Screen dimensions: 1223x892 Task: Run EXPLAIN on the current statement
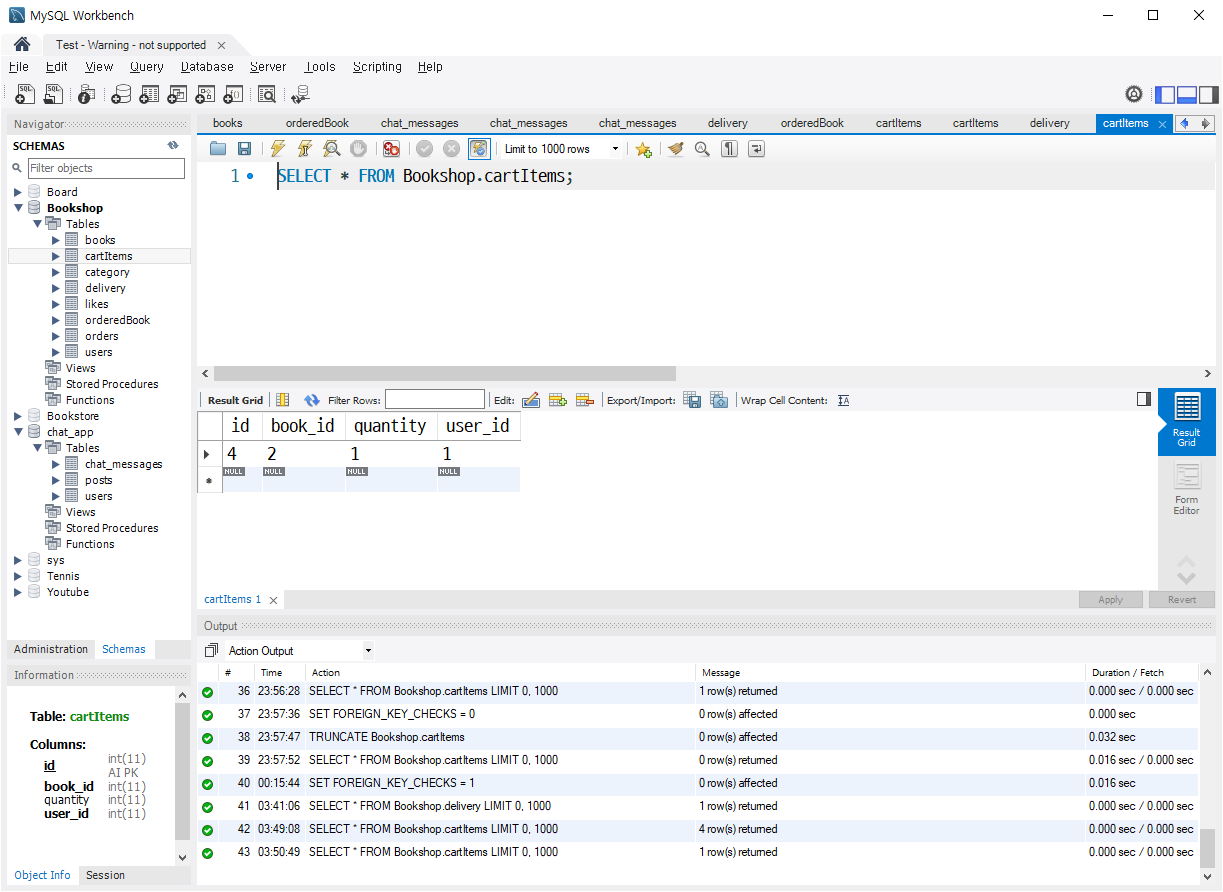(x=332, y=149)
